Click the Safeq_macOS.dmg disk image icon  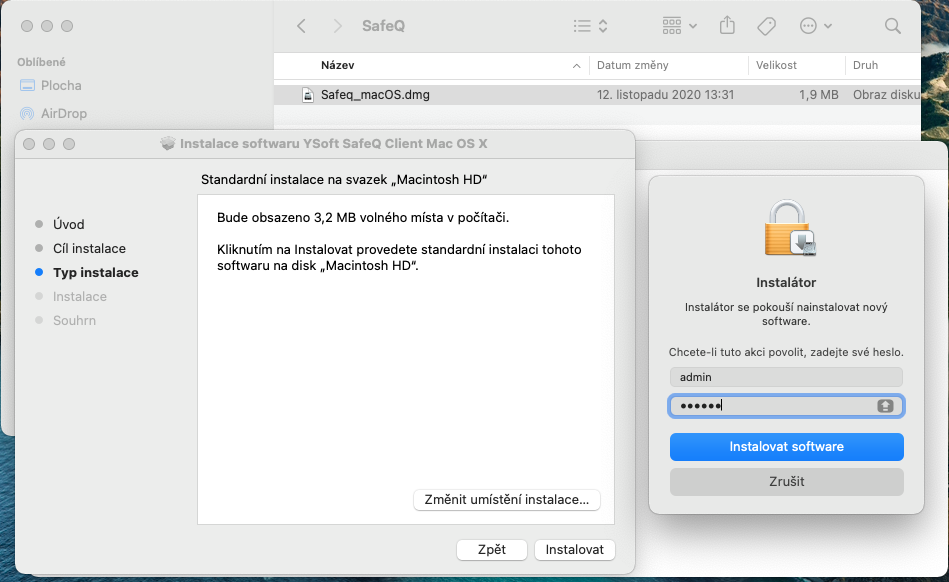tap(308, 95)
